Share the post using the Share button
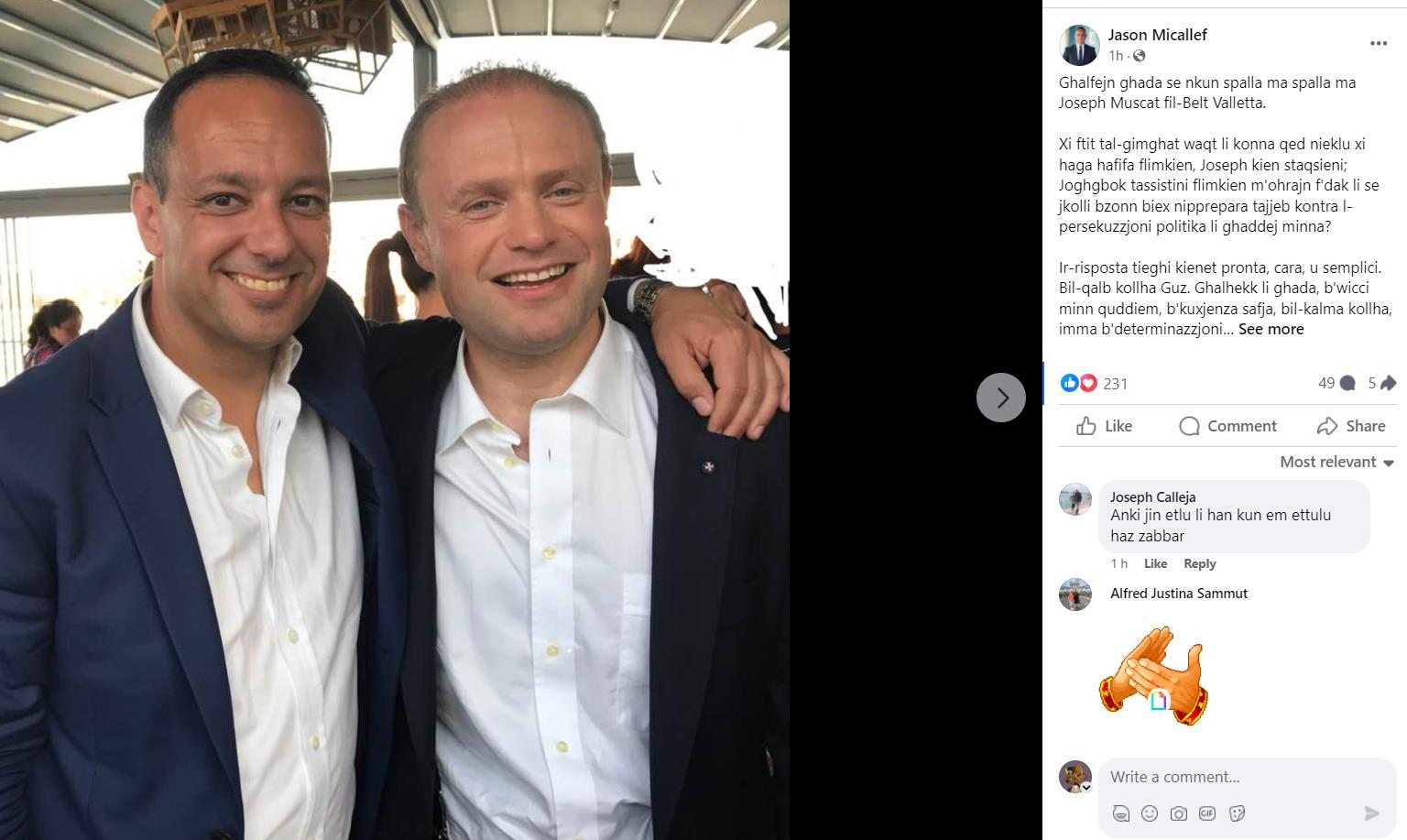This screenshot has height=840, width=1407. (x=1351, y=426)
